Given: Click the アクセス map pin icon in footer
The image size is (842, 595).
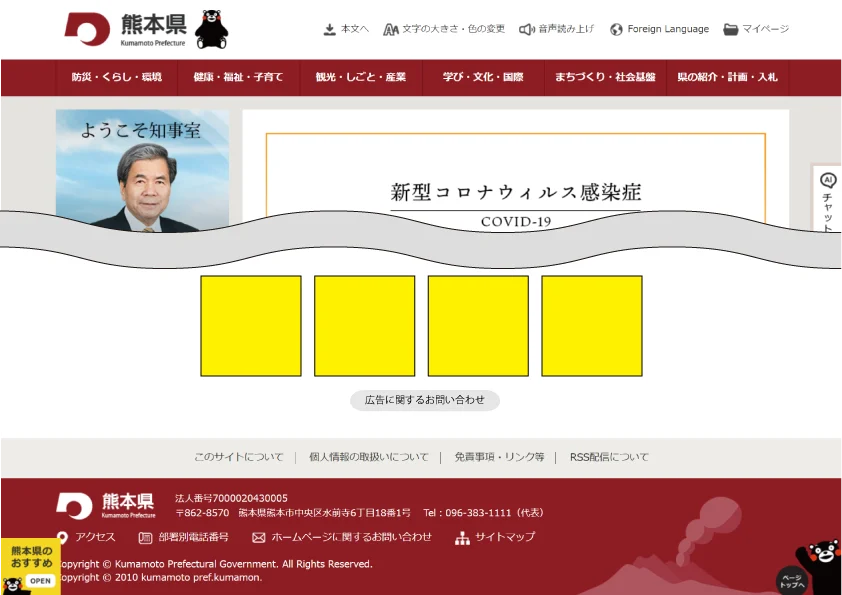Looking at the screenshot, I should (61, 537).
